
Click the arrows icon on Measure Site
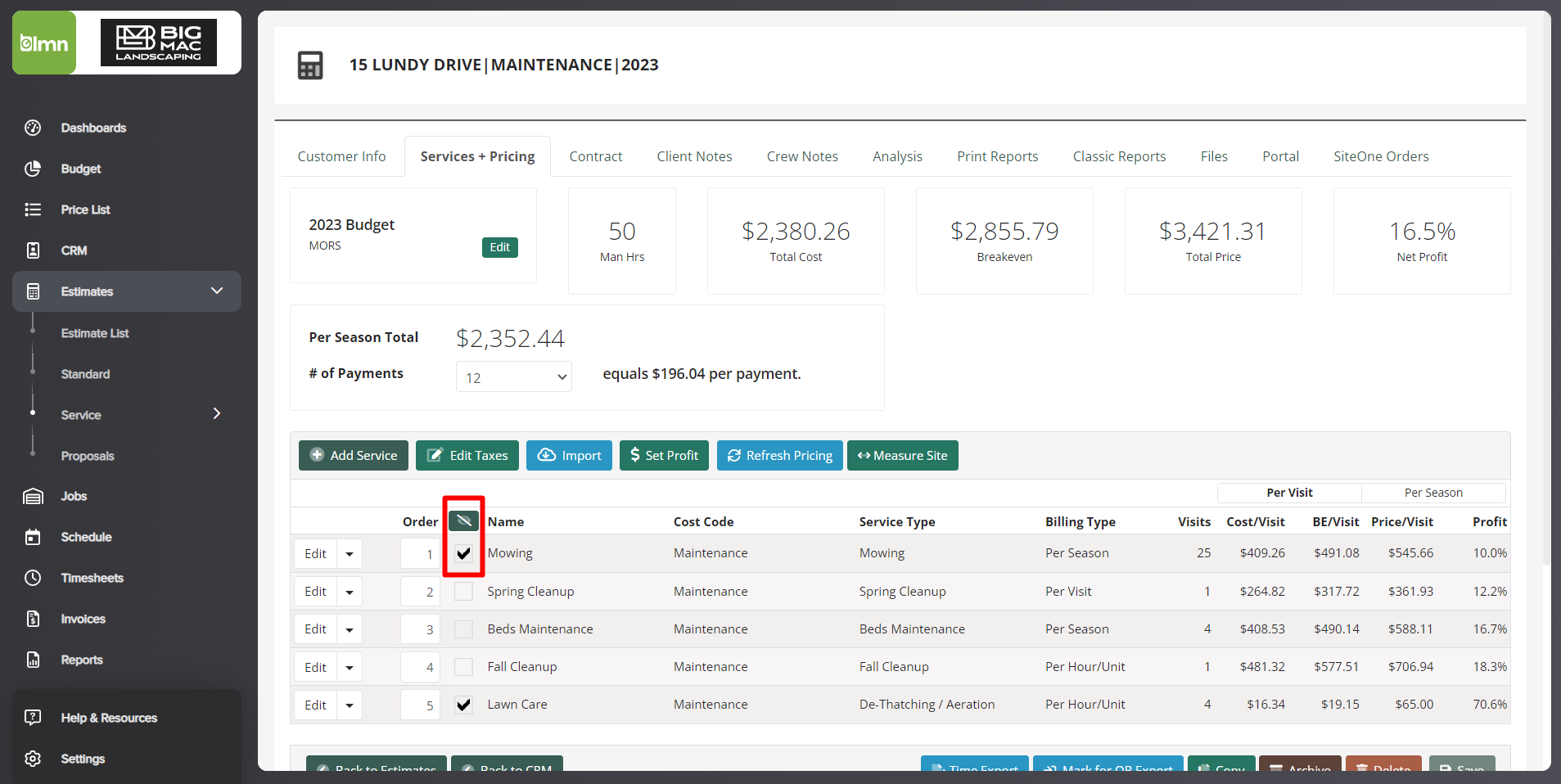tap(864, 455)
